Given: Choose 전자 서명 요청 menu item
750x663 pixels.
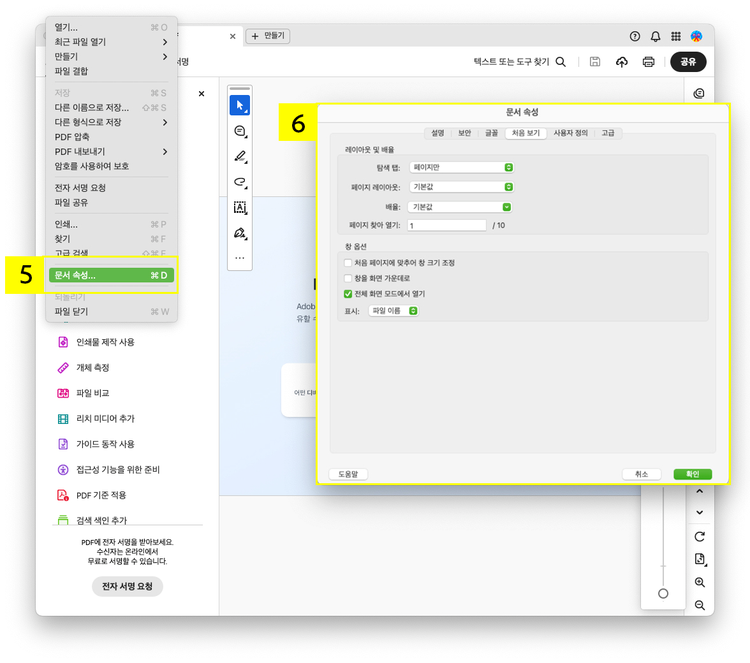Looking at the screenshot, I should tap(111, 188).
